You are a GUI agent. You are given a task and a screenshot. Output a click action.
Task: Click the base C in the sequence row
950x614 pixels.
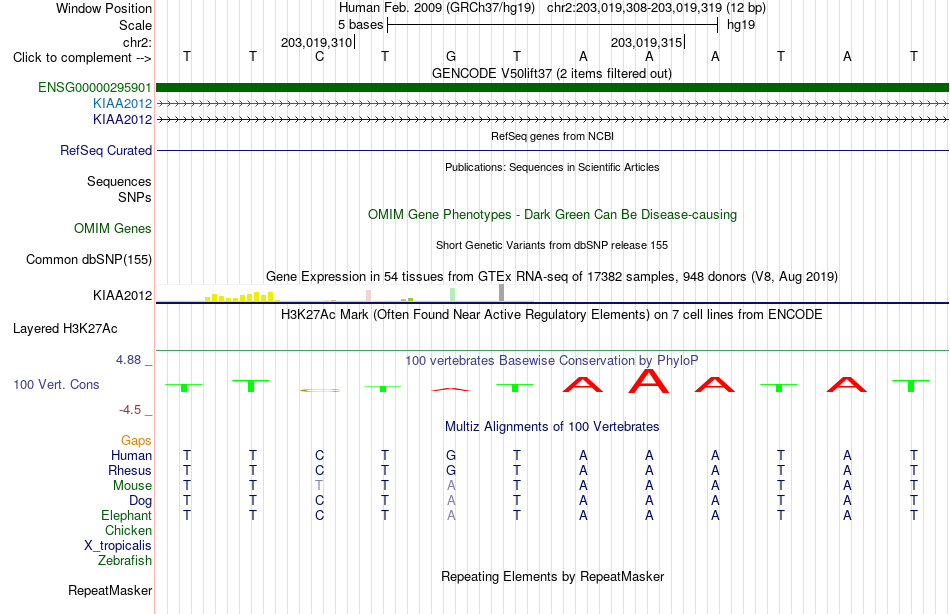pyautogui.click(x=319, y=57)
